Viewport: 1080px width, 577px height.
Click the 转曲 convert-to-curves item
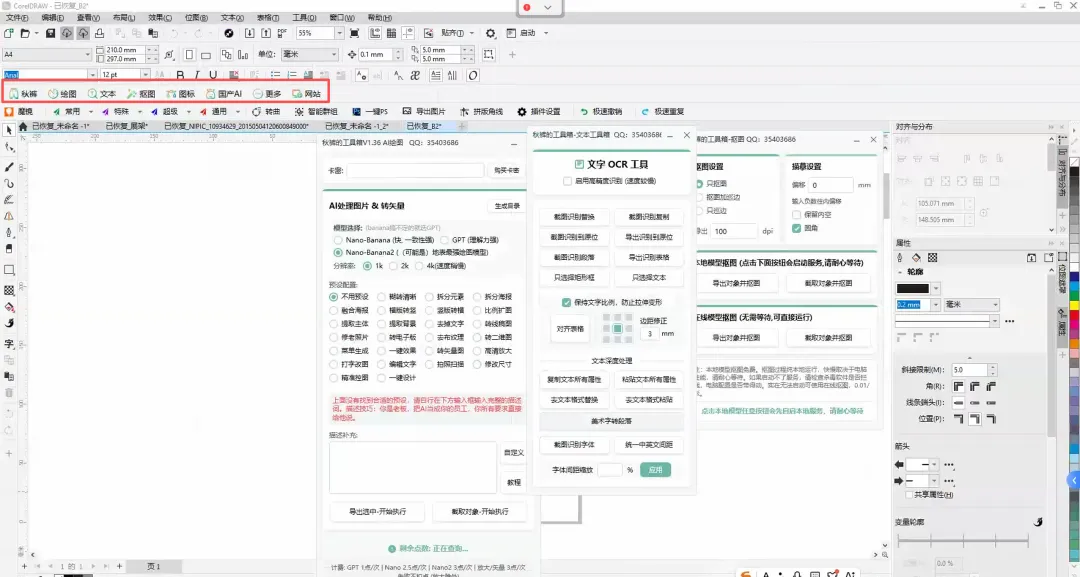[x=266, y=112]
